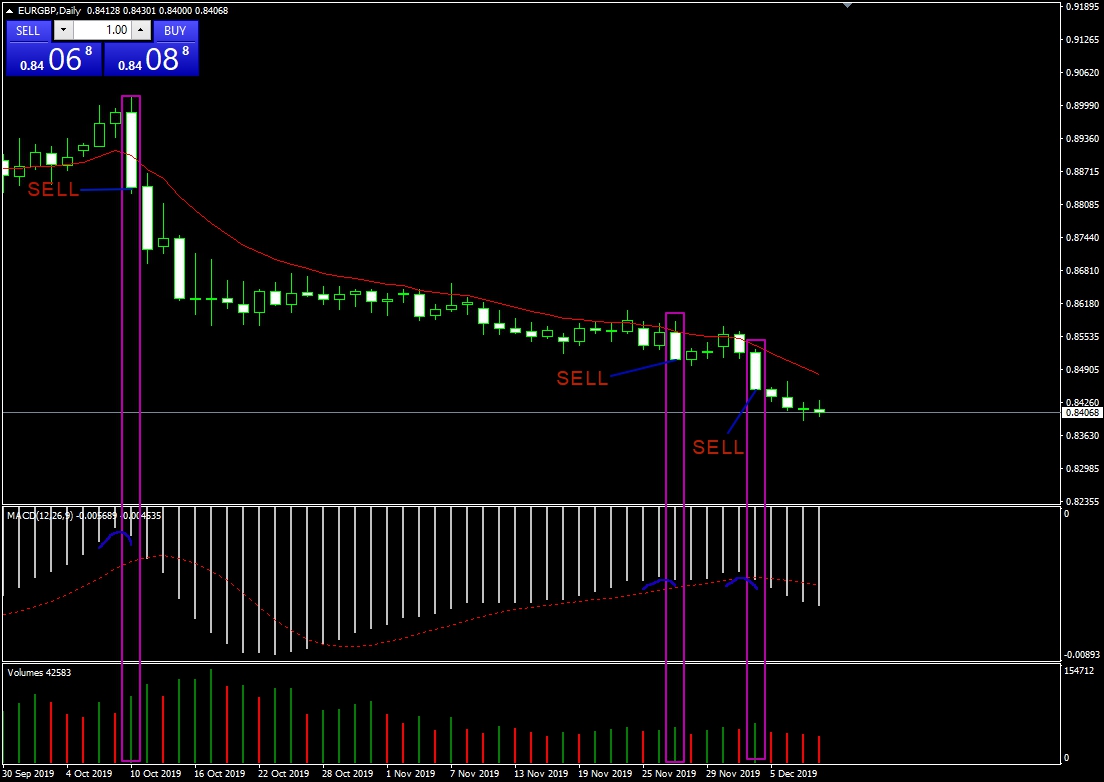Select the lowest SELL text label near December

pos(718,448)
